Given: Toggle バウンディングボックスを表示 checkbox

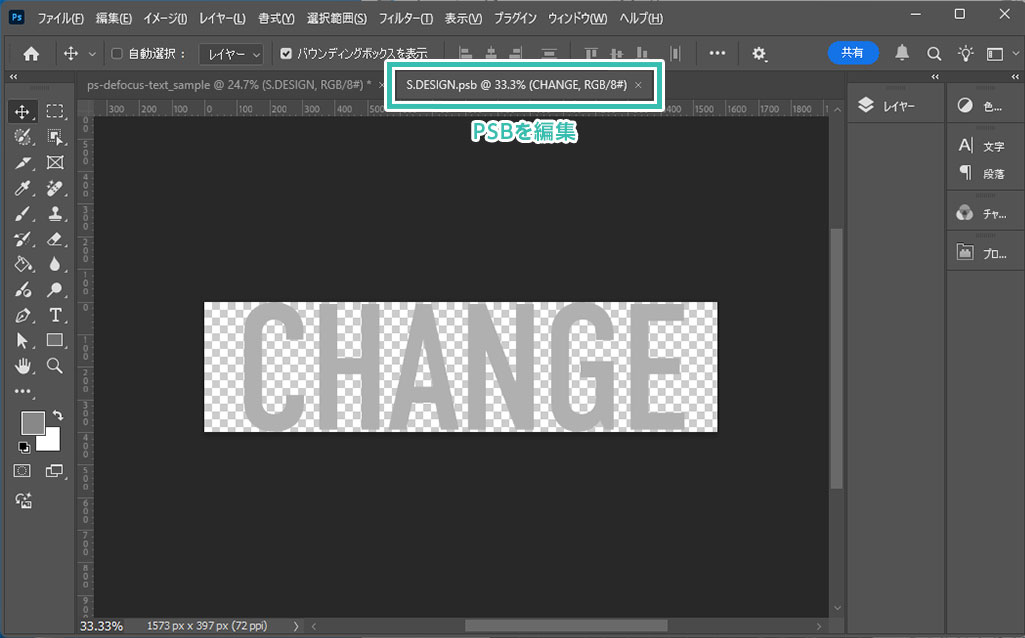Looking at the screenshot, I should pyautogui.click(x=286, y=54).
